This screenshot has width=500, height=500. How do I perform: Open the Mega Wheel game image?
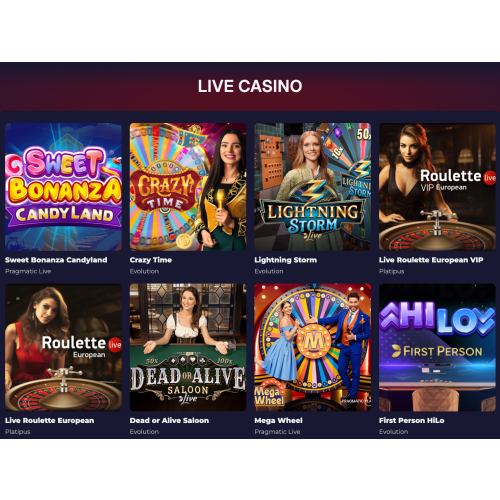313,347
